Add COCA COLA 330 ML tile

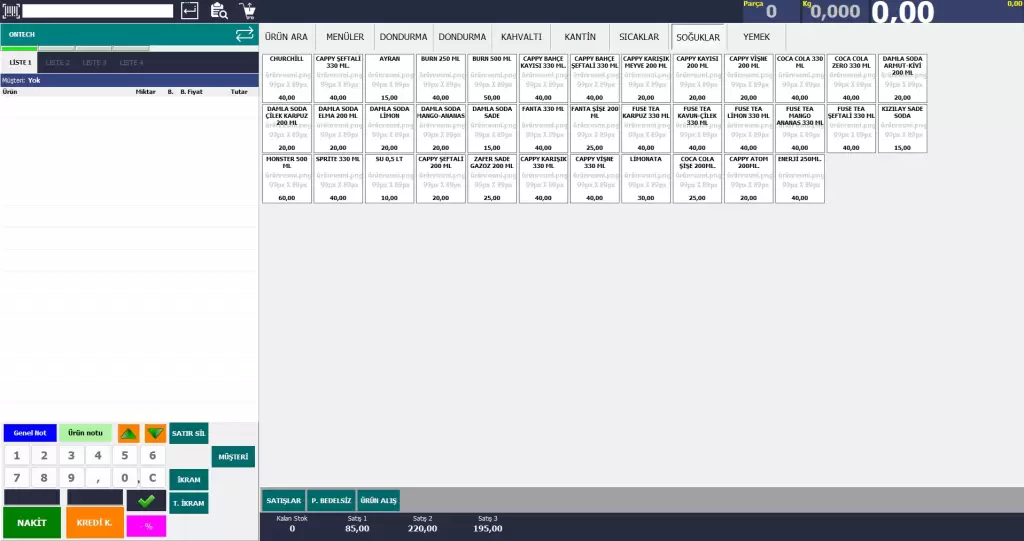tap(800, 78)
